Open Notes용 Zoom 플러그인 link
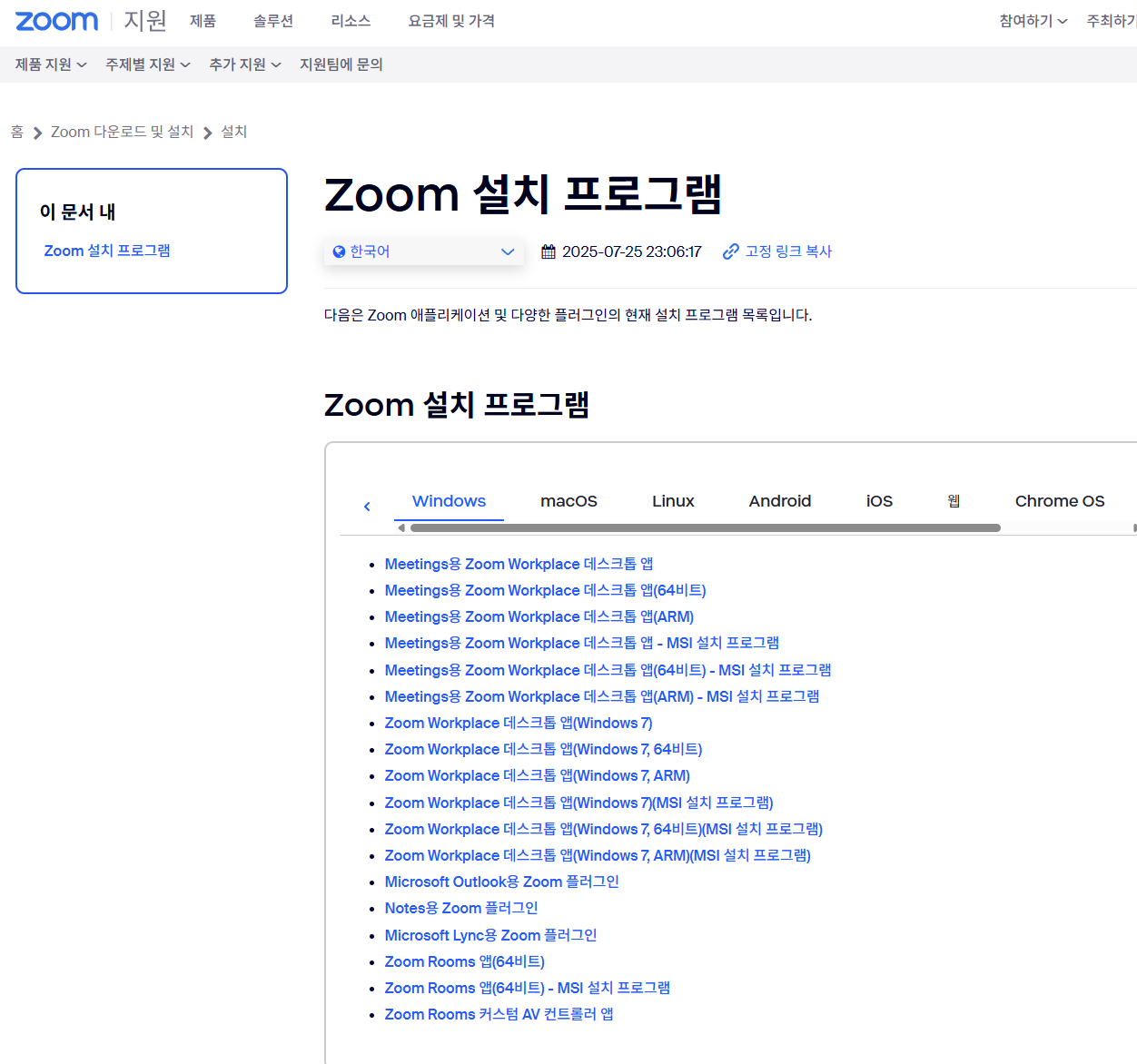 point(461,908)
